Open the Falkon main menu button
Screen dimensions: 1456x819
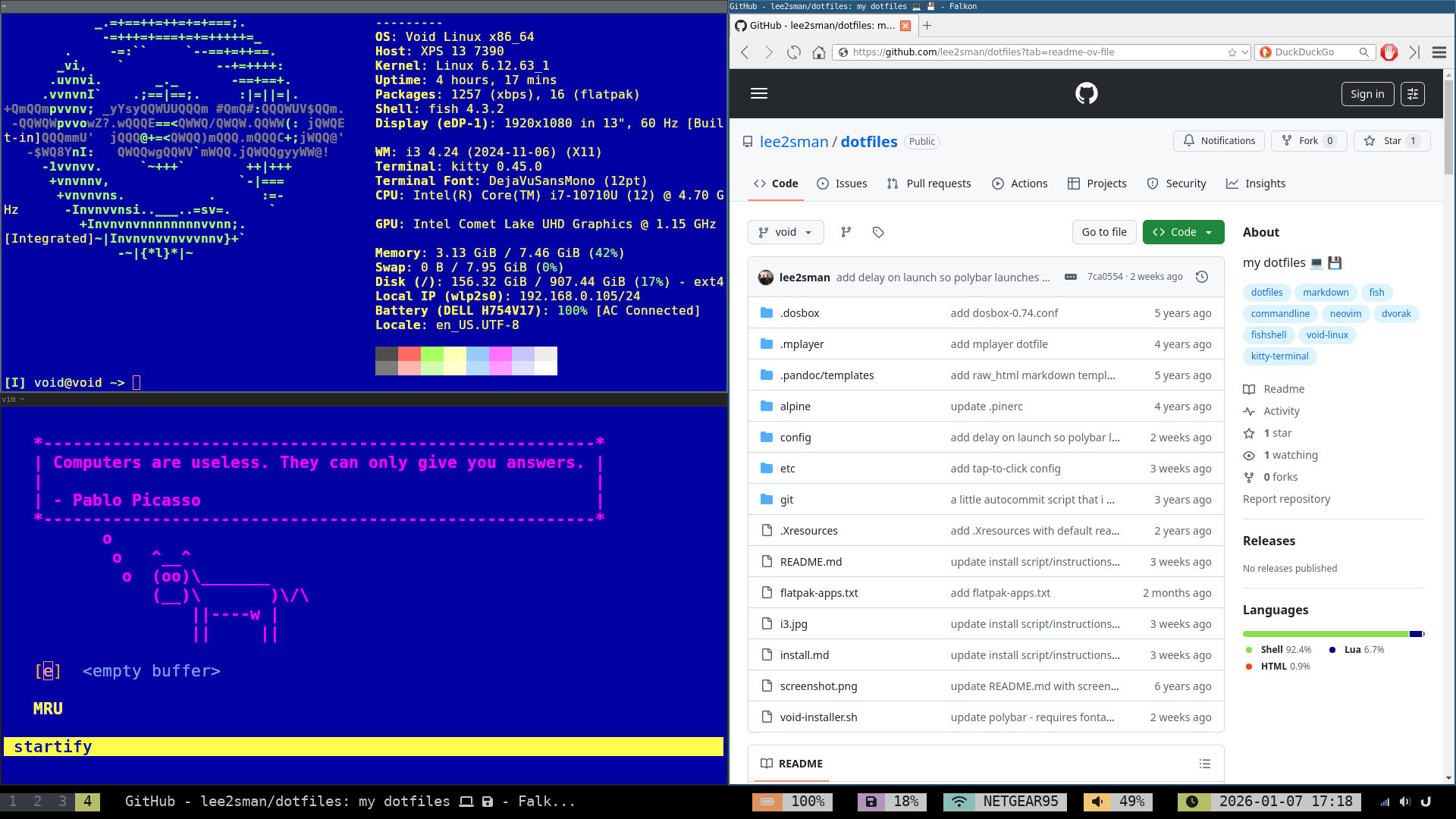tap(1439, 52)
